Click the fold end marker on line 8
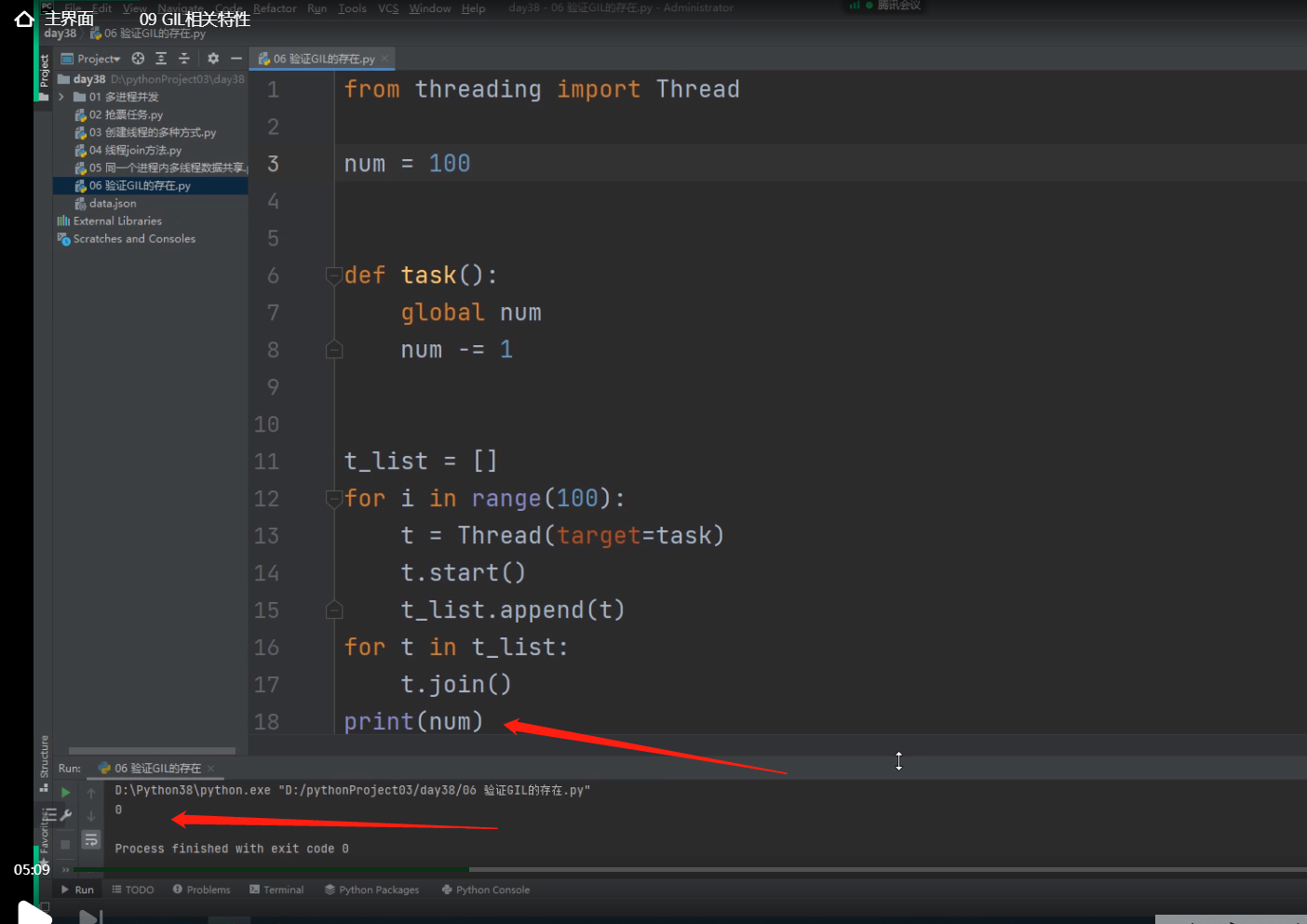This screenshot has width=1307, height=924. point(334,350)
